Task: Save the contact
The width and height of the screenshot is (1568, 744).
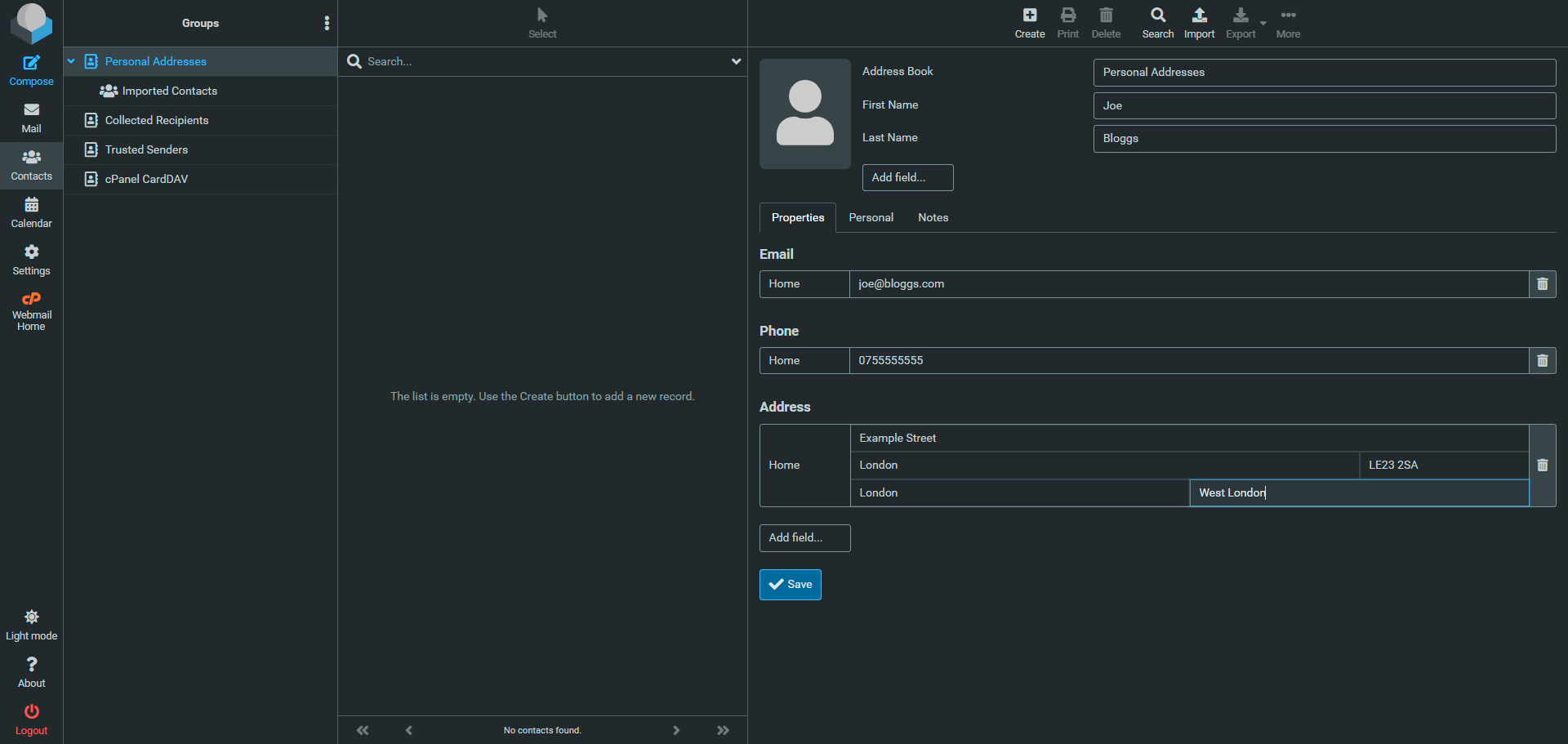Action: 790,585
